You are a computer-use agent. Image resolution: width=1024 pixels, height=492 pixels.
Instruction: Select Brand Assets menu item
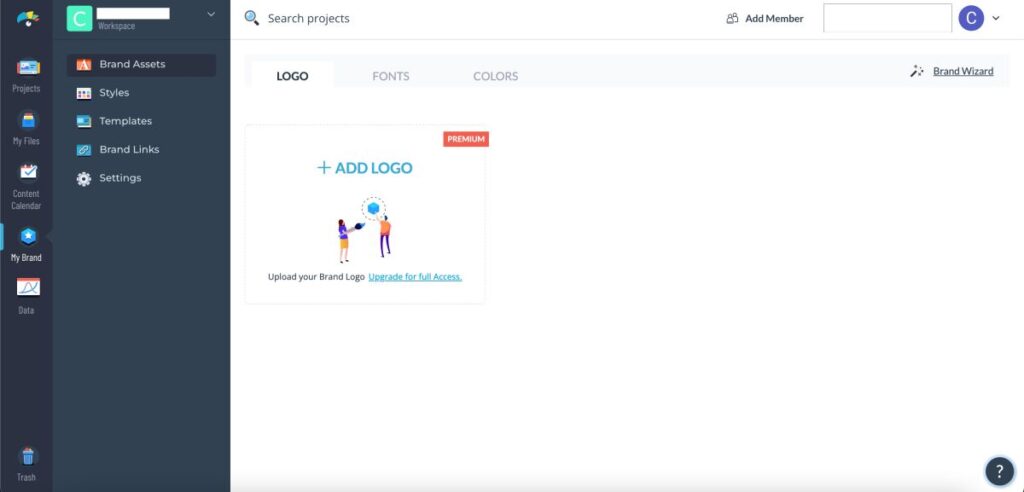(x=141, y=65)
